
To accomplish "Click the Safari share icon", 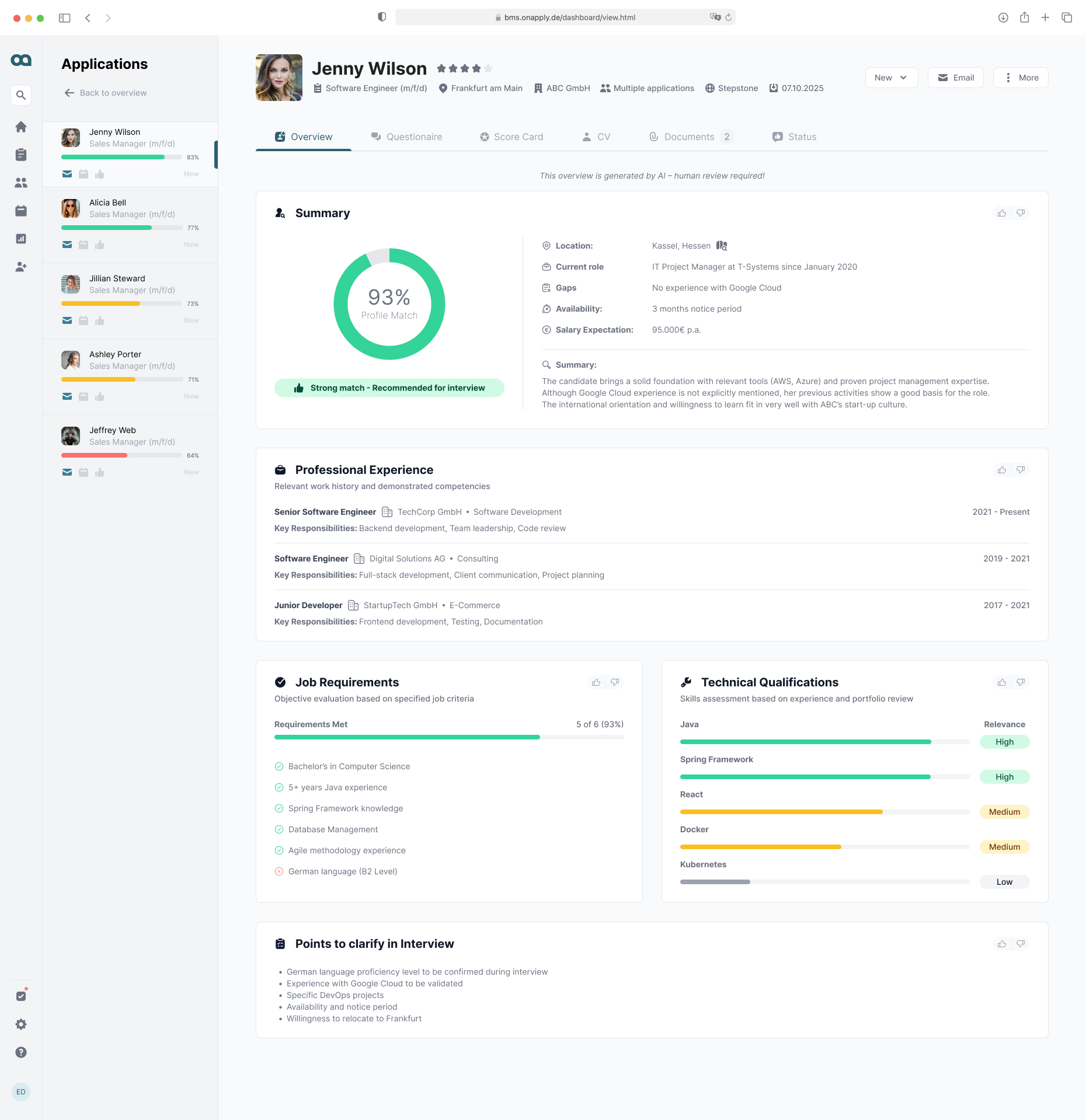I will click(1024, 18).
